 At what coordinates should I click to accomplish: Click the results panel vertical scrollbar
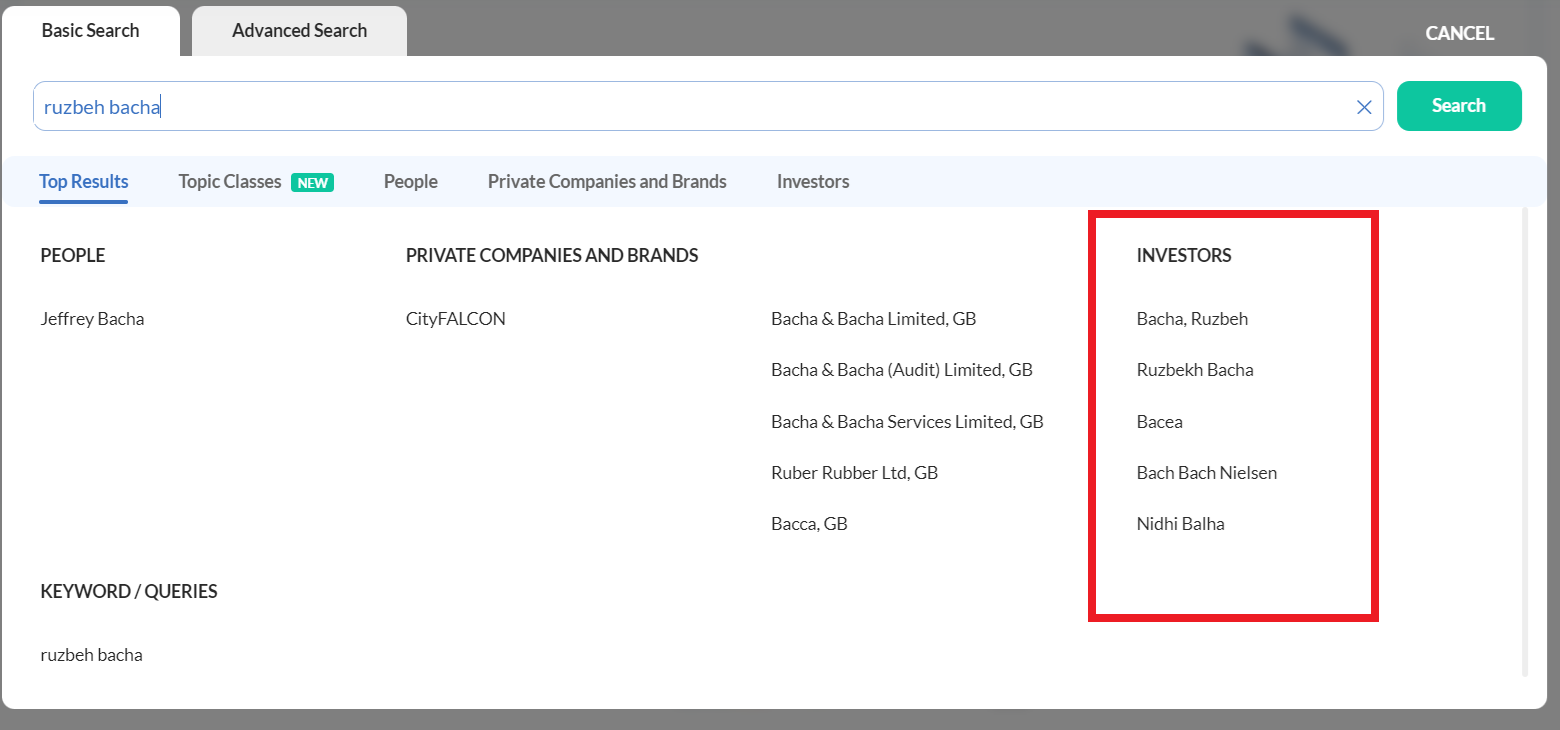1524,440
